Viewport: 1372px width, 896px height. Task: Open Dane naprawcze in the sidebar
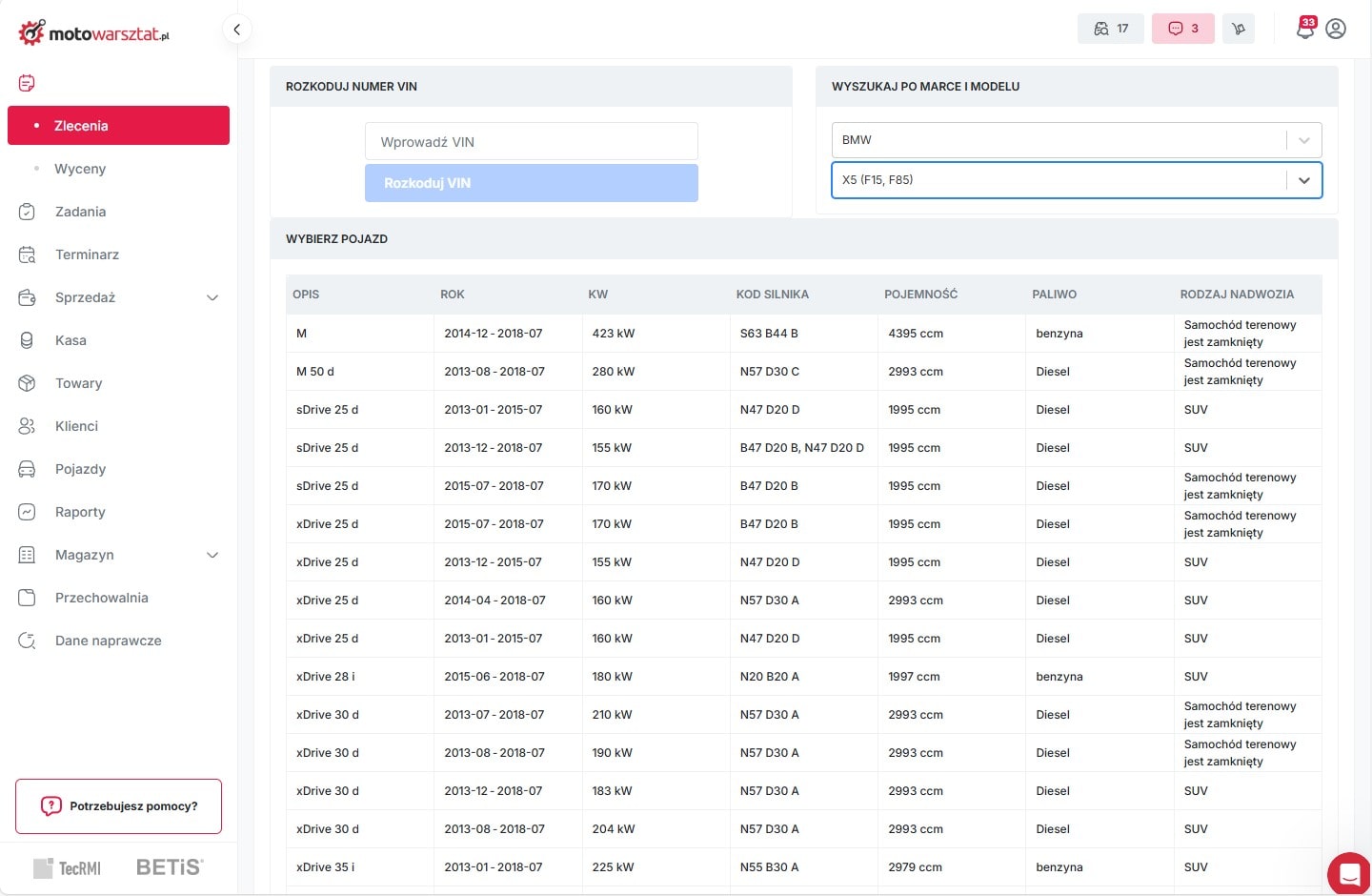pyautogui.click(x=108, y=641)
